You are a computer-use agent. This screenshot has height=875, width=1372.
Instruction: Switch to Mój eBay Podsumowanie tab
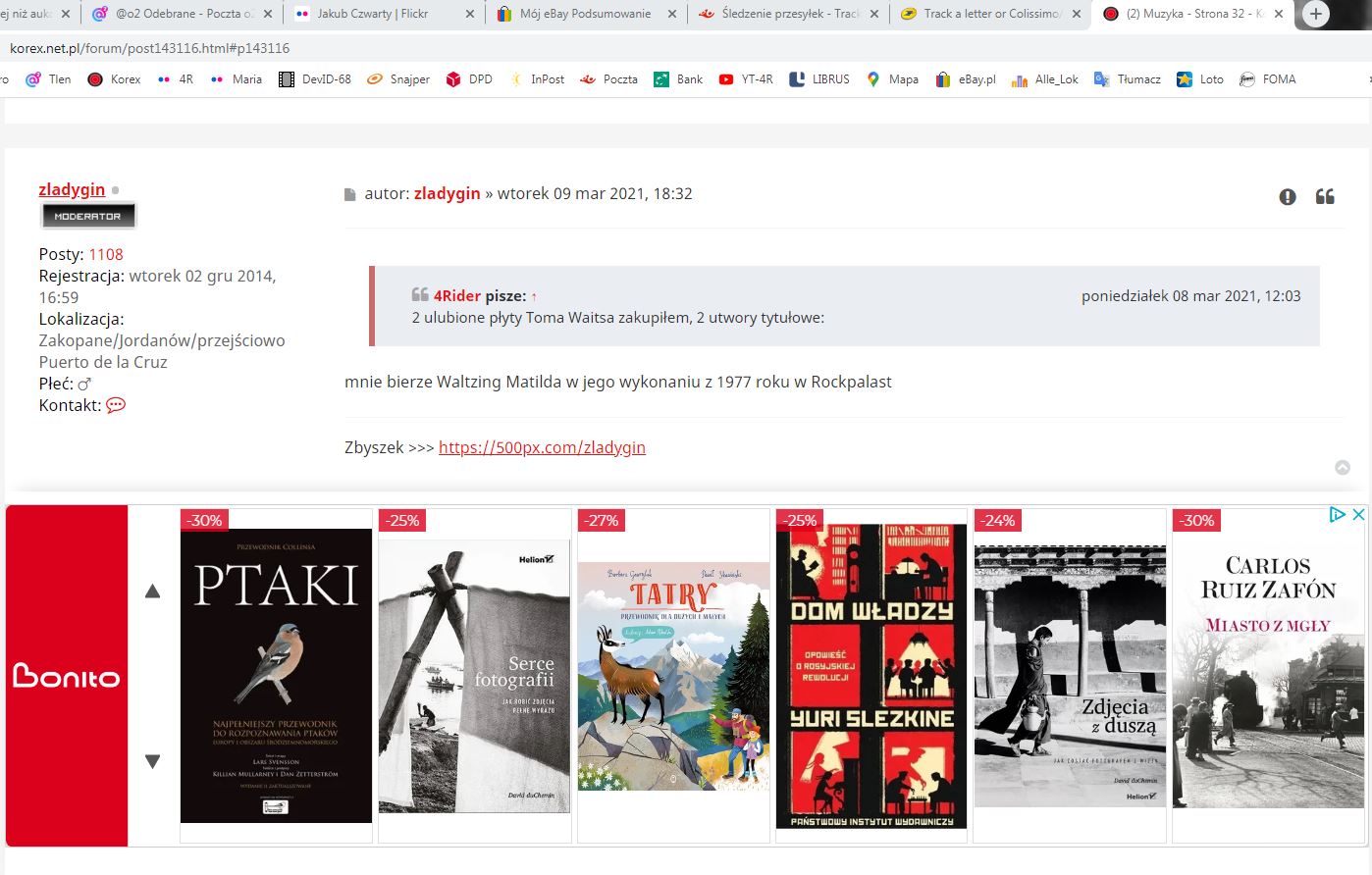pyautogui.click(x=584, y=14)
